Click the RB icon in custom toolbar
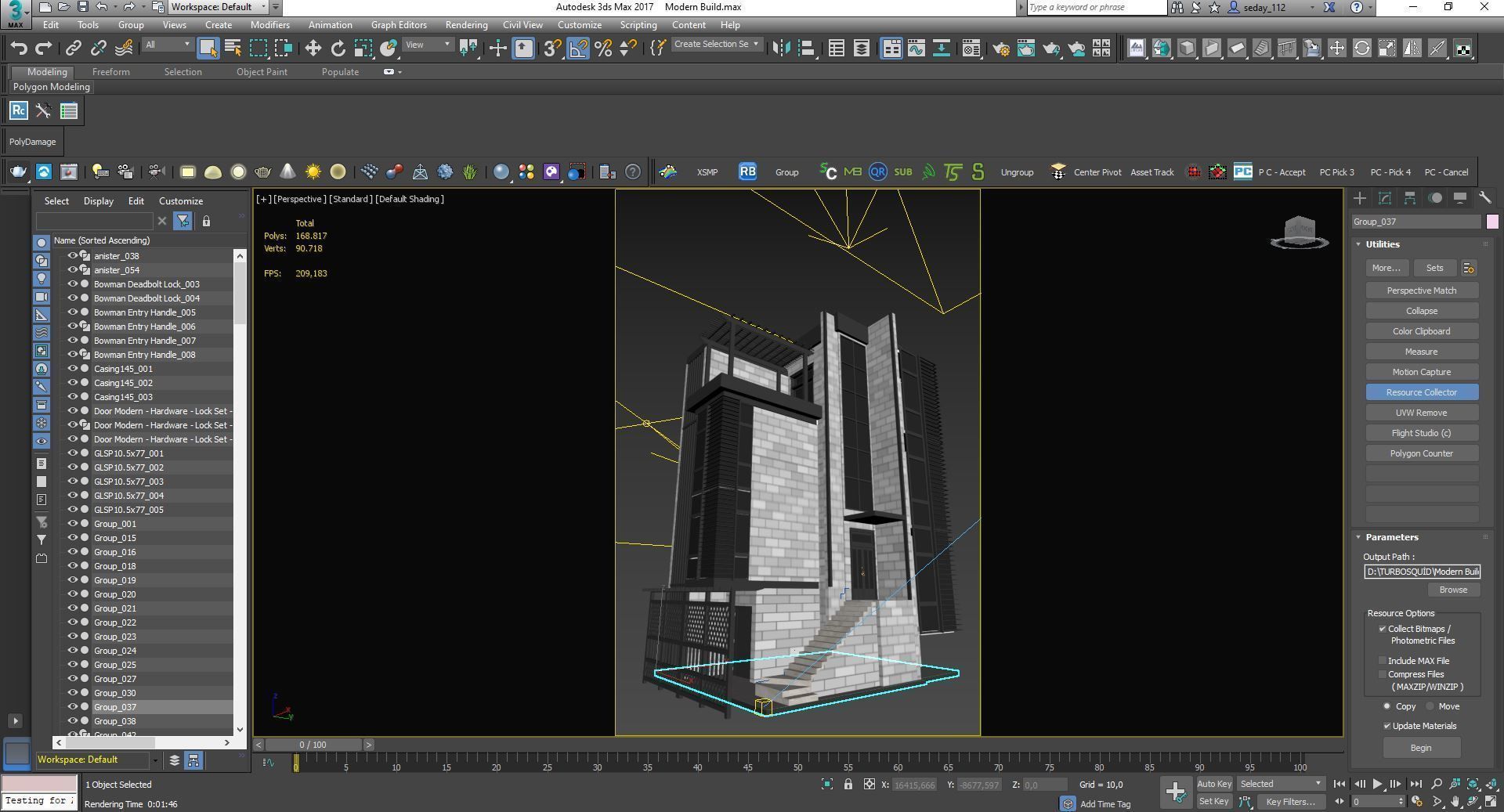Viewport: 1504px width, 812px height. (747, 171)
